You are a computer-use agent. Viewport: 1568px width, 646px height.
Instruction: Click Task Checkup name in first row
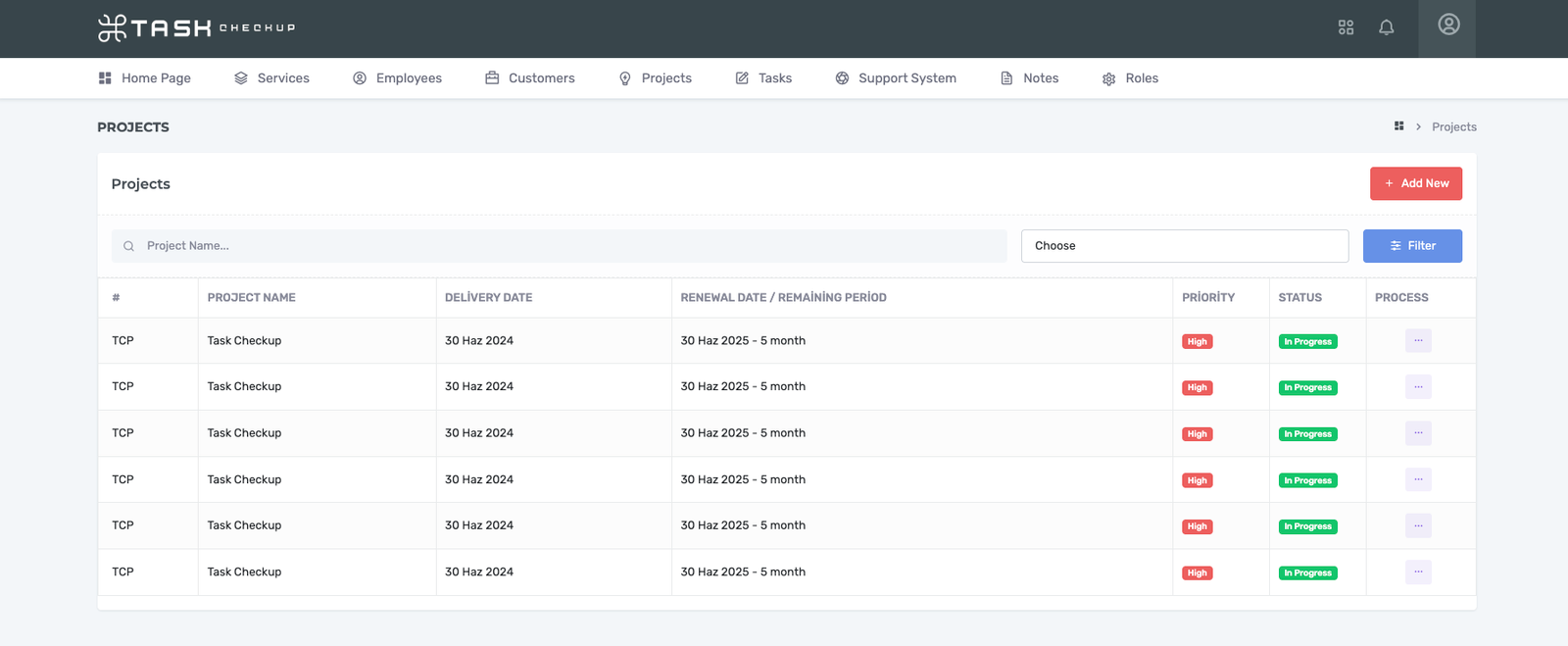coord(244,341)
